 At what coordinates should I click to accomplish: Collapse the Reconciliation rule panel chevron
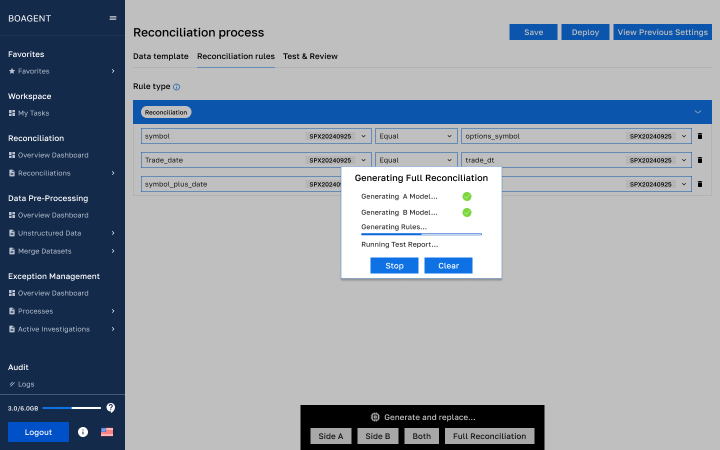tap(698, 112)
